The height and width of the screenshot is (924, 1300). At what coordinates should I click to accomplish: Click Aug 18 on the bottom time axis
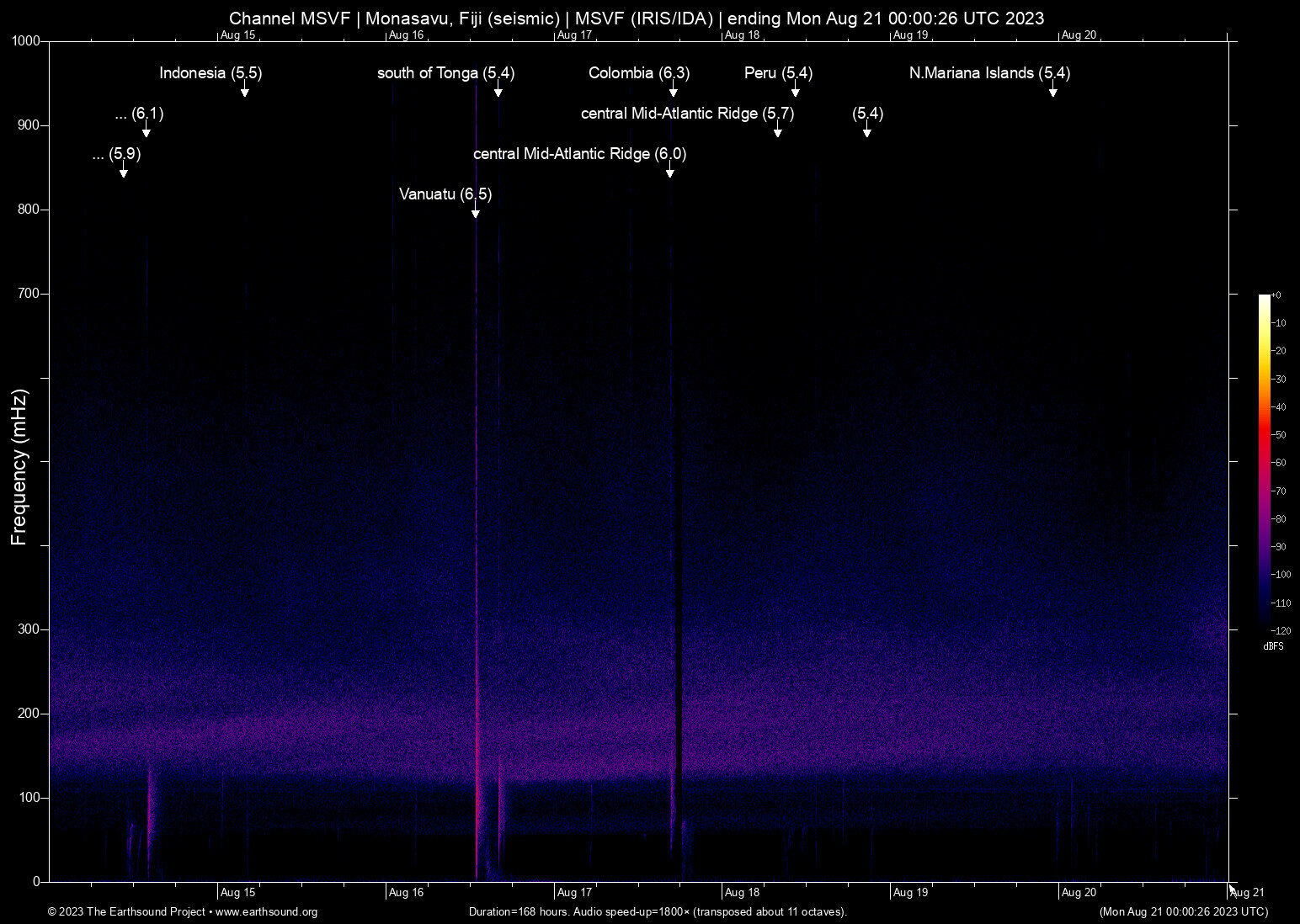[743, 893]
